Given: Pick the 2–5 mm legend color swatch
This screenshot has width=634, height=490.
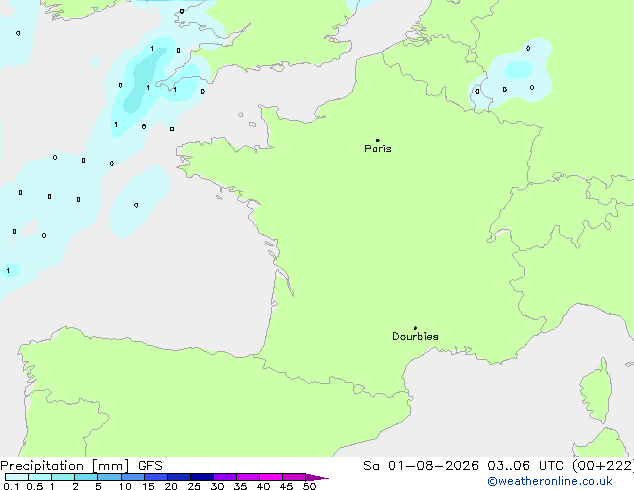Looking at the screenshot, I should (86, 477).
